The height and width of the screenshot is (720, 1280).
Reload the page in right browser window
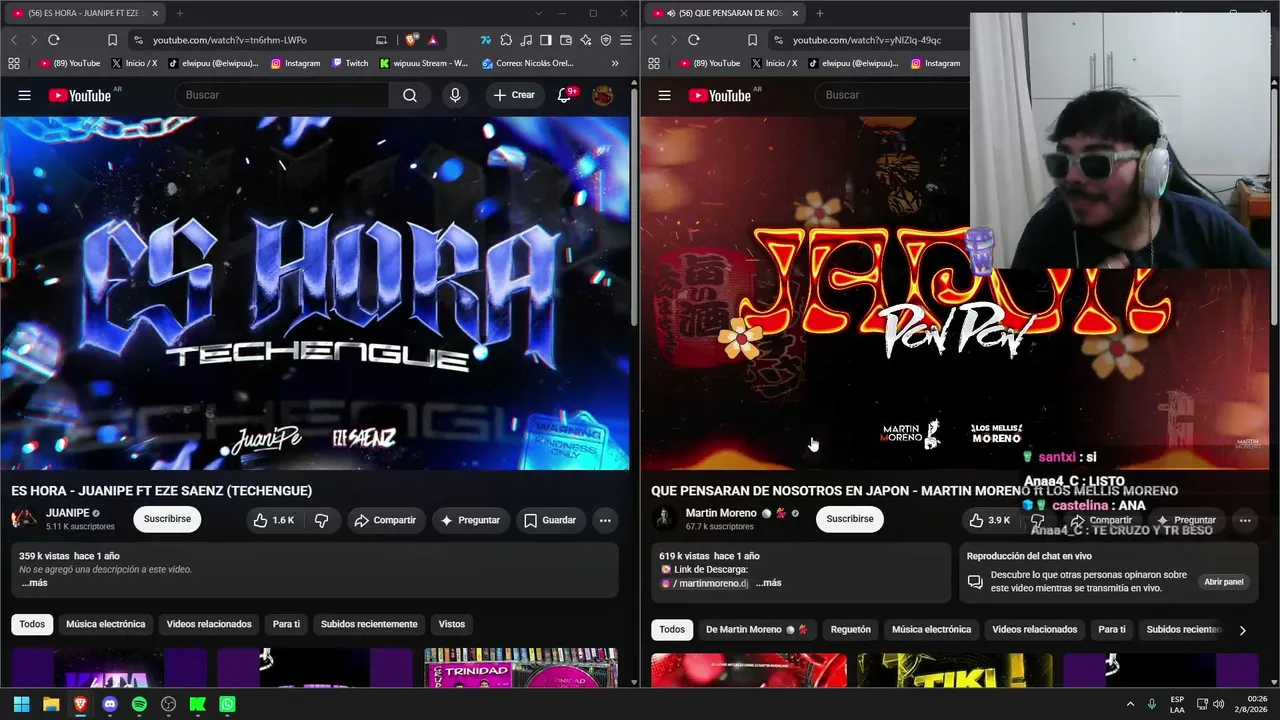point(693,40)
